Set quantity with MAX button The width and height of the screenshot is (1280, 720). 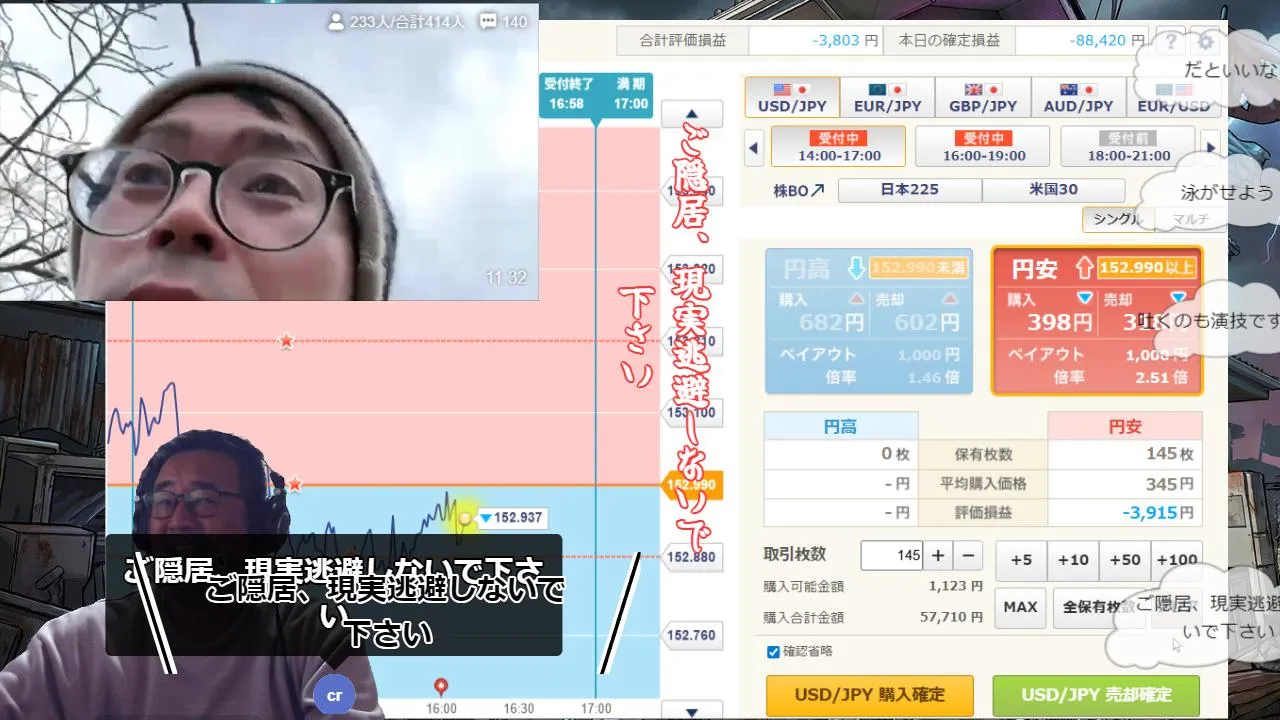click(x=1020, y=607)
